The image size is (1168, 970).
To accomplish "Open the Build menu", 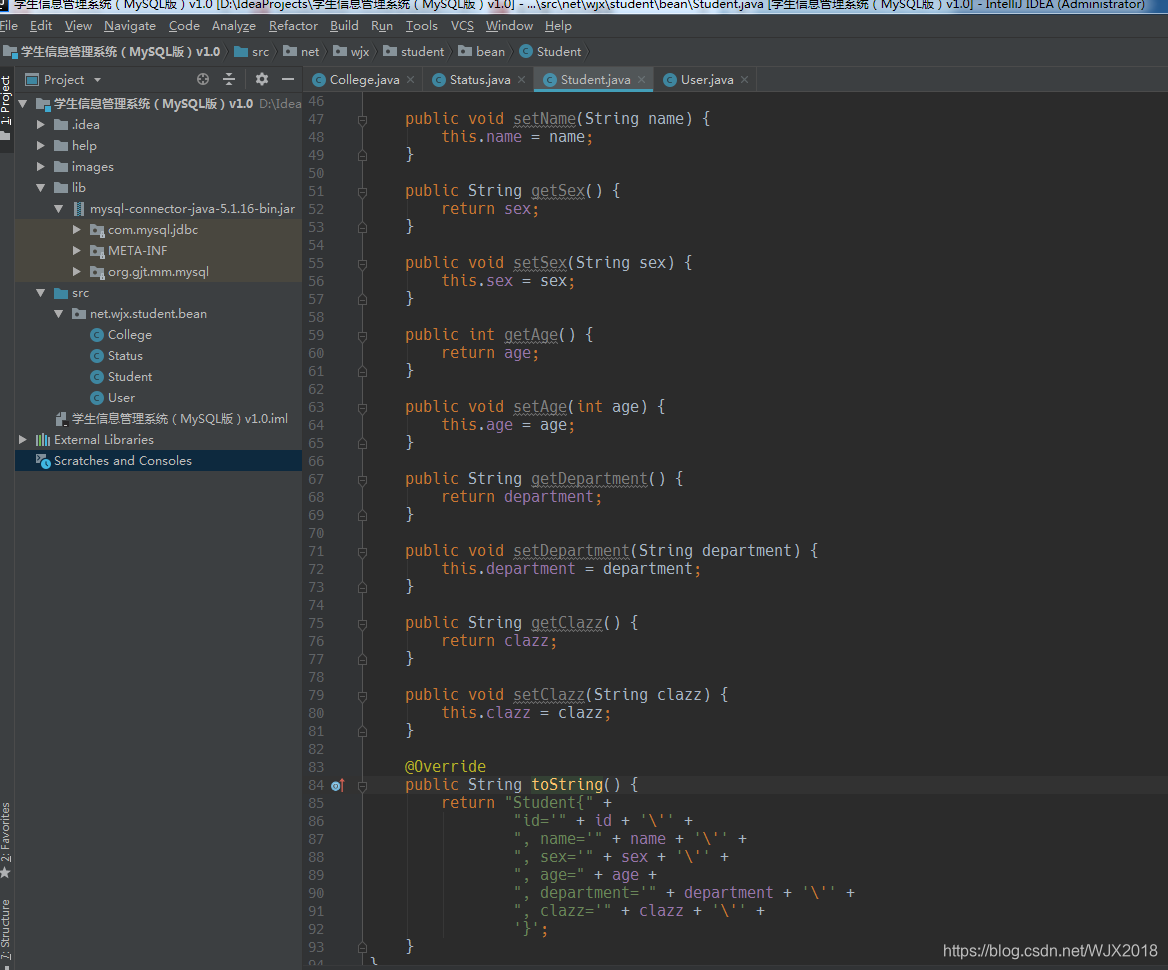I will click(344, 26).
